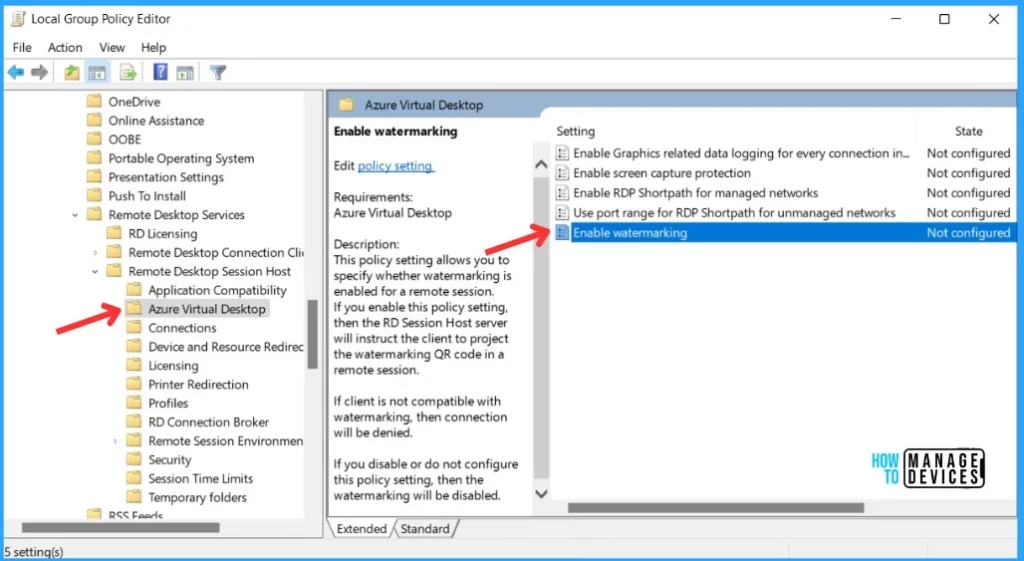Image resolution: width=1024 pixels, height=561 pixels.
Task: Click the Back arrow toolbar icon
Action: [x=16, y=72]
